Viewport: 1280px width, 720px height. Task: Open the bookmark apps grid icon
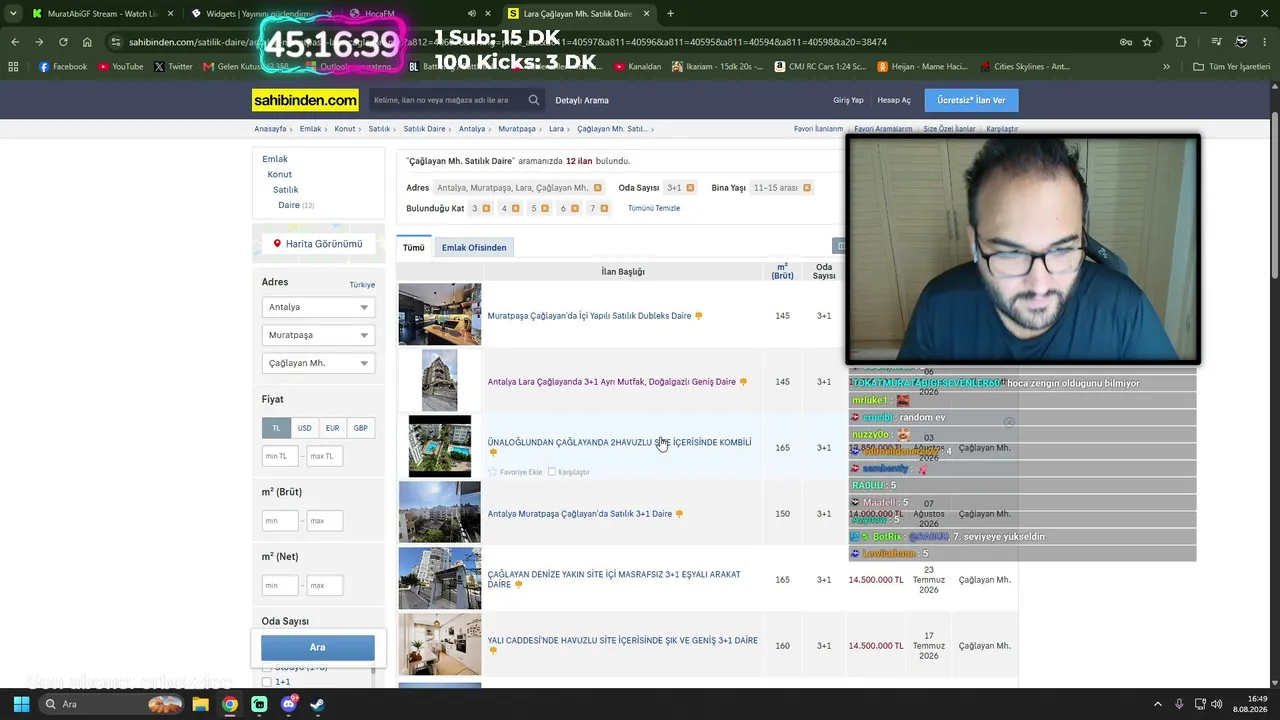[x=13, y=67]
